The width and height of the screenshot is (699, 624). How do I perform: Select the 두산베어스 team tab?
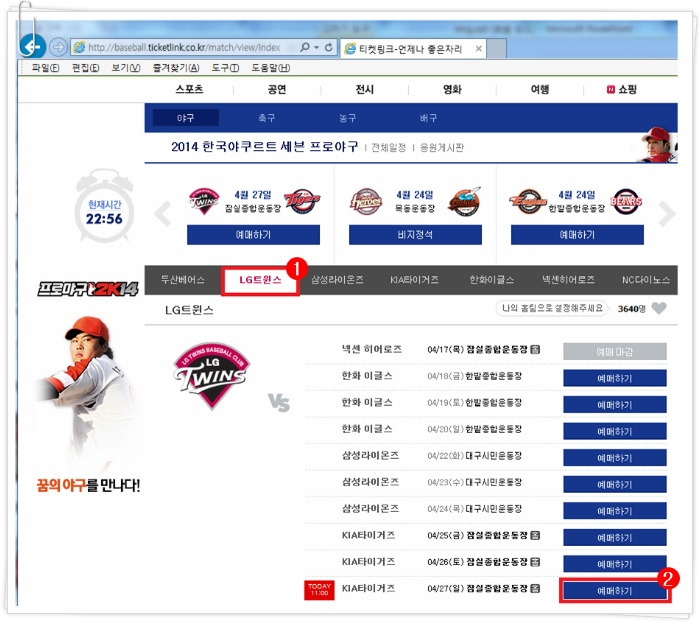(183, 279)
